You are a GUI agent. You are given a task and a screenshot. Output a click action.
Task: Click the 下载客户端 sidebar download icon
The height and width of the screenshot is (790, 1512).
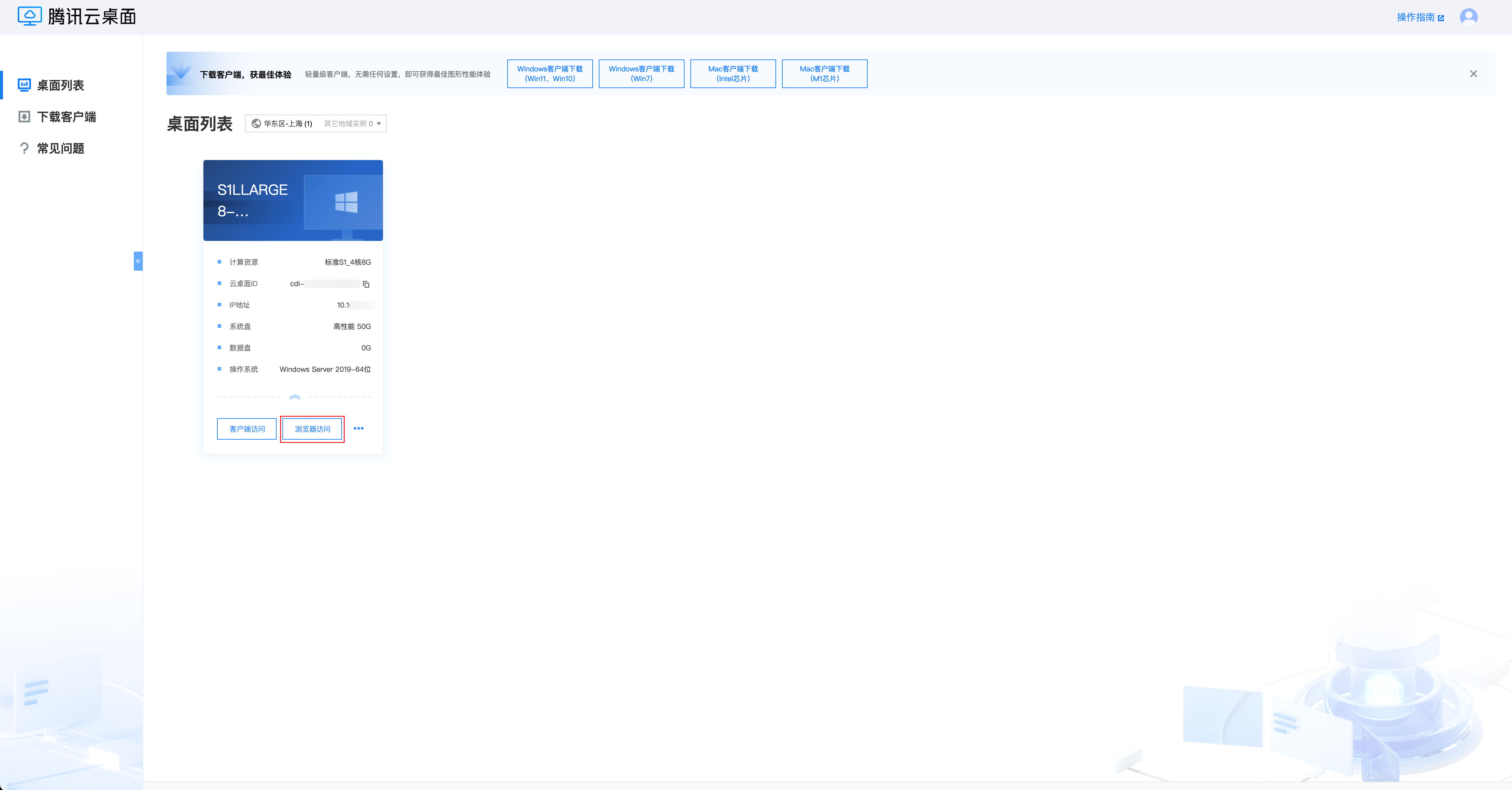click(24, 117)
